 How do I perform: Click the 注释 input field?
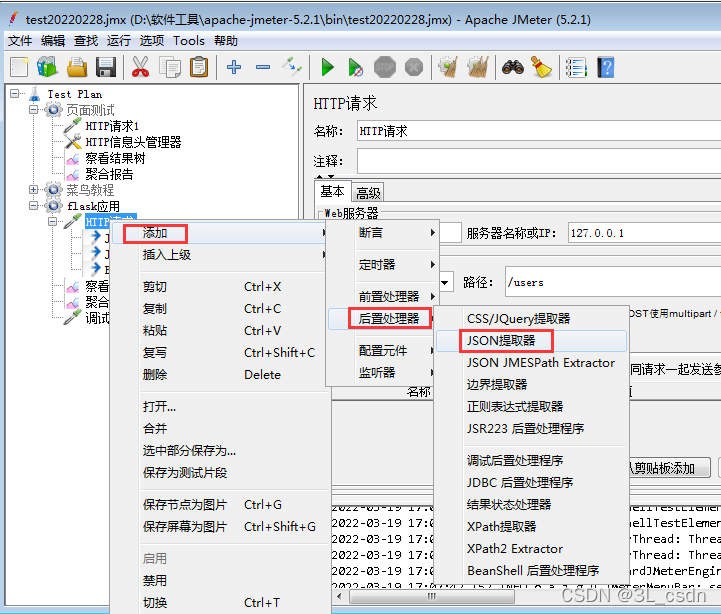pos(539,161)
